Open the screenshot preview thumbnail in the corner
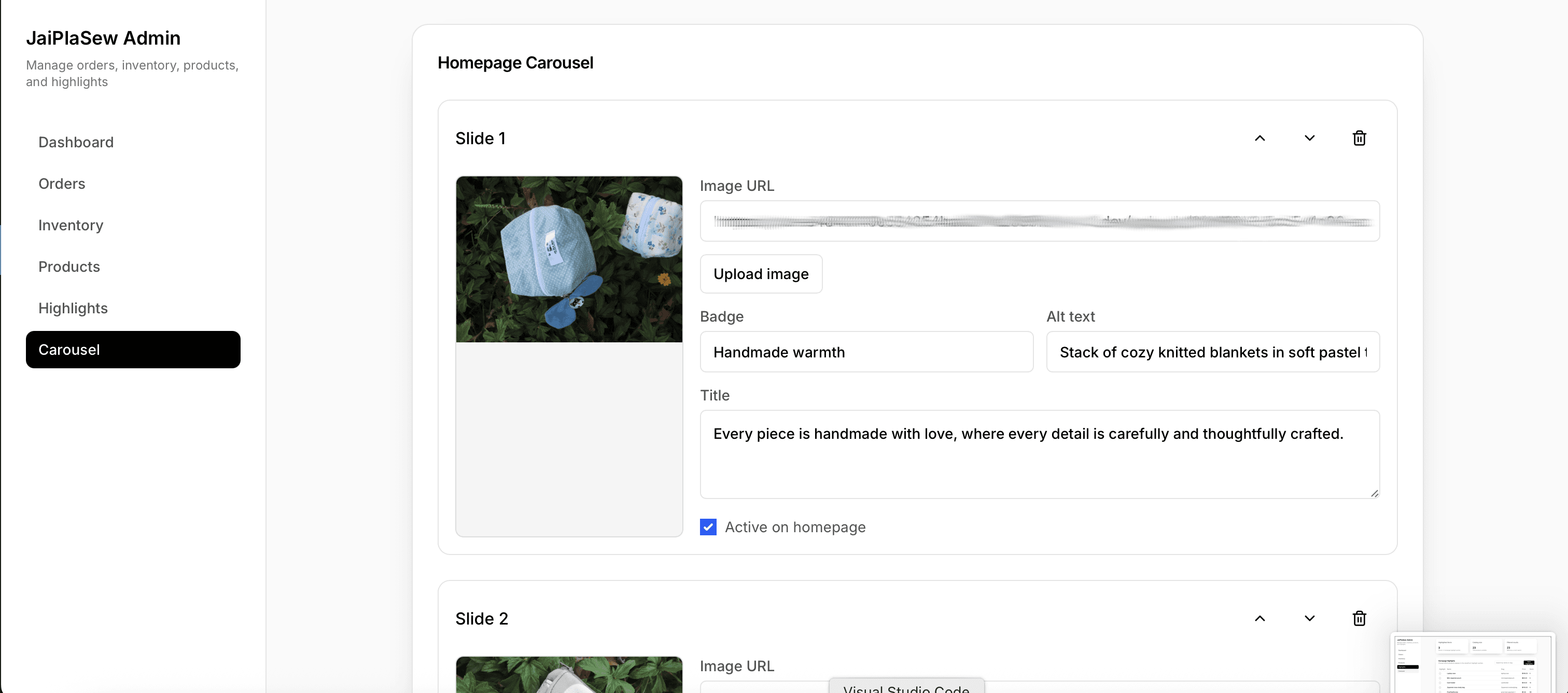The height and width of the screenshot is (693, 1568). pos(1473,663)
